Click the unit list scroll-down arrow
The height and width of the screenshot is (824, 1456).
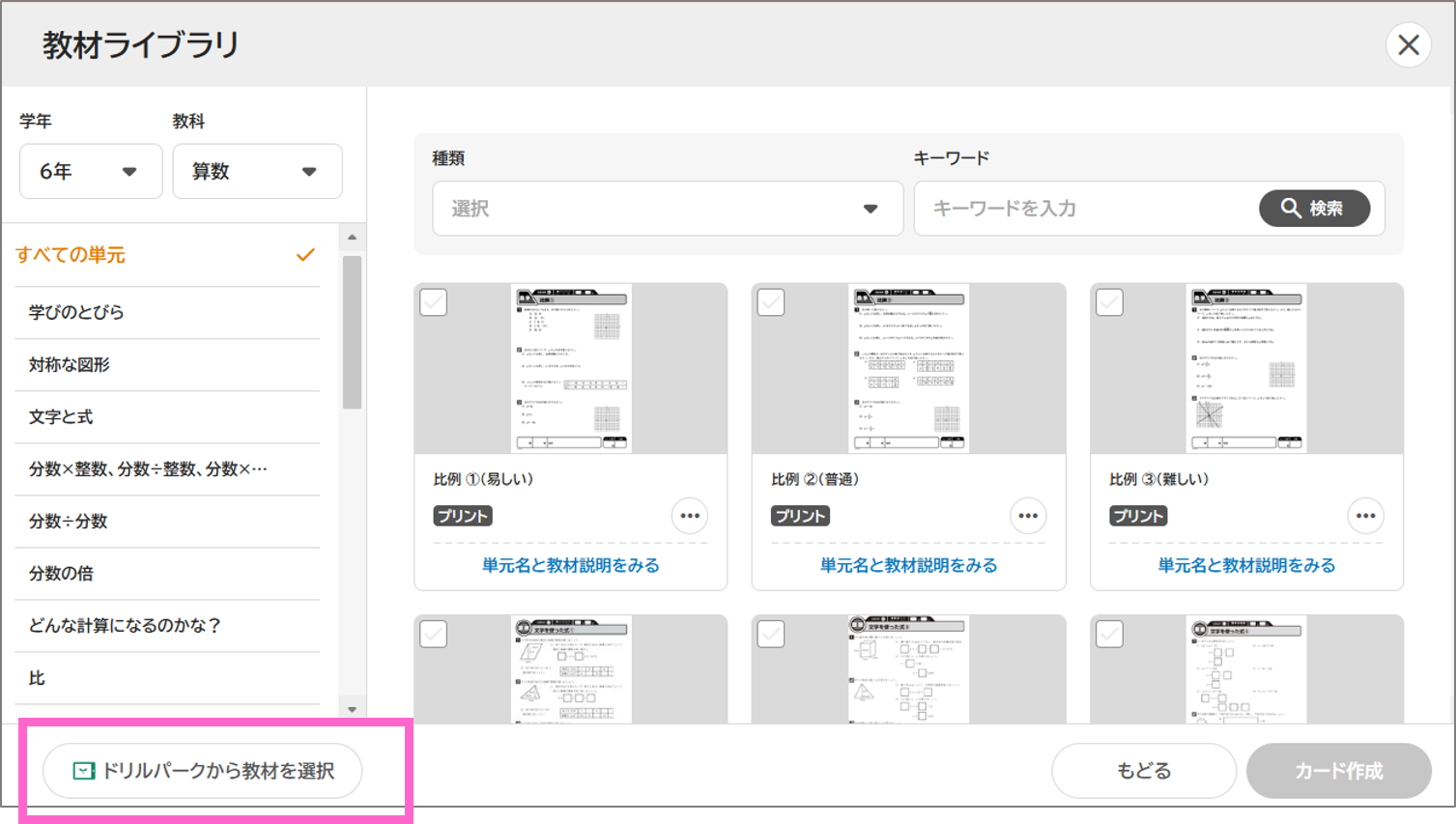click(352, 709)
